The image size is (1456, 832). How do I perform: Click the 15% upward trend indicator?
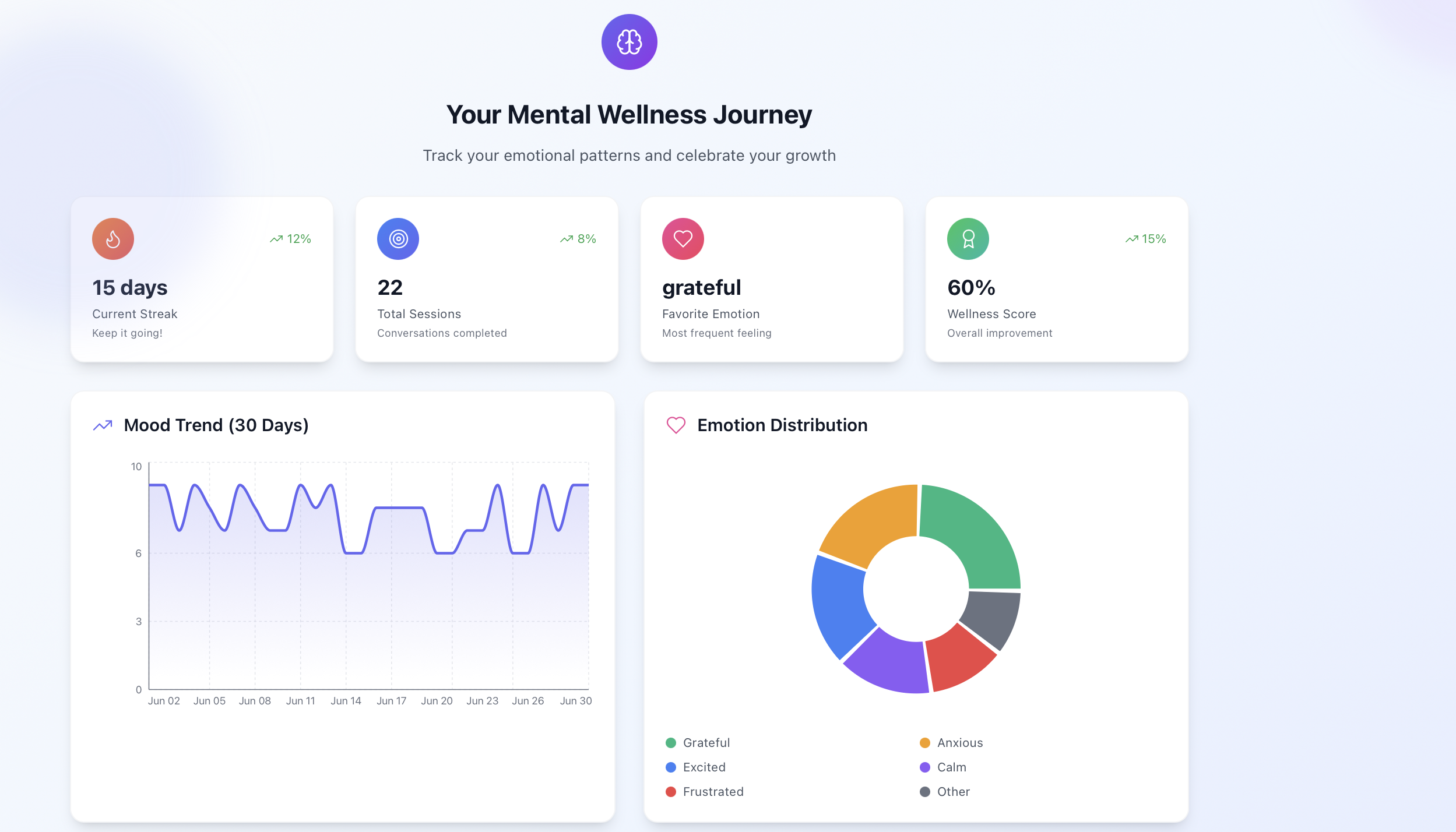(1145, 239)
